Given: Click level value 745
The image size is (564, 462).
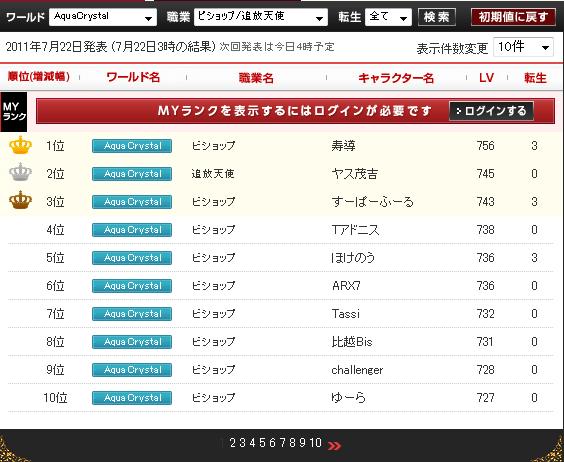Looking at the screenshot, I should pos(486,174).
